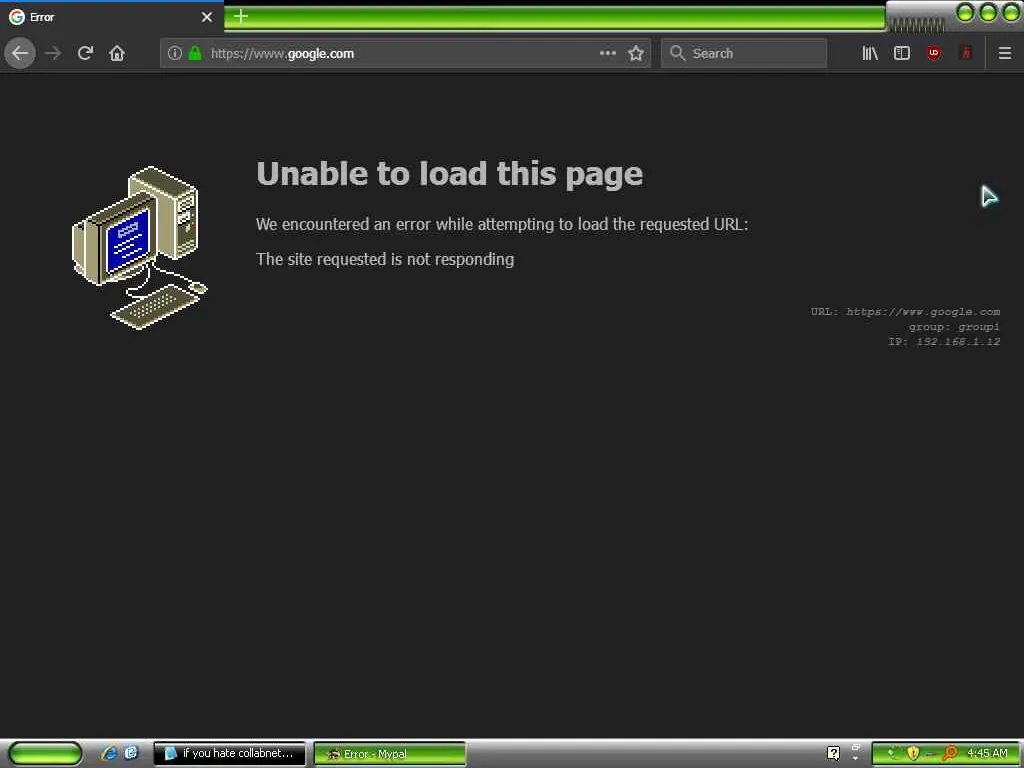Click 'The site requested is not responding'
Screen dimensions: 1024x768
pos(385,259)
